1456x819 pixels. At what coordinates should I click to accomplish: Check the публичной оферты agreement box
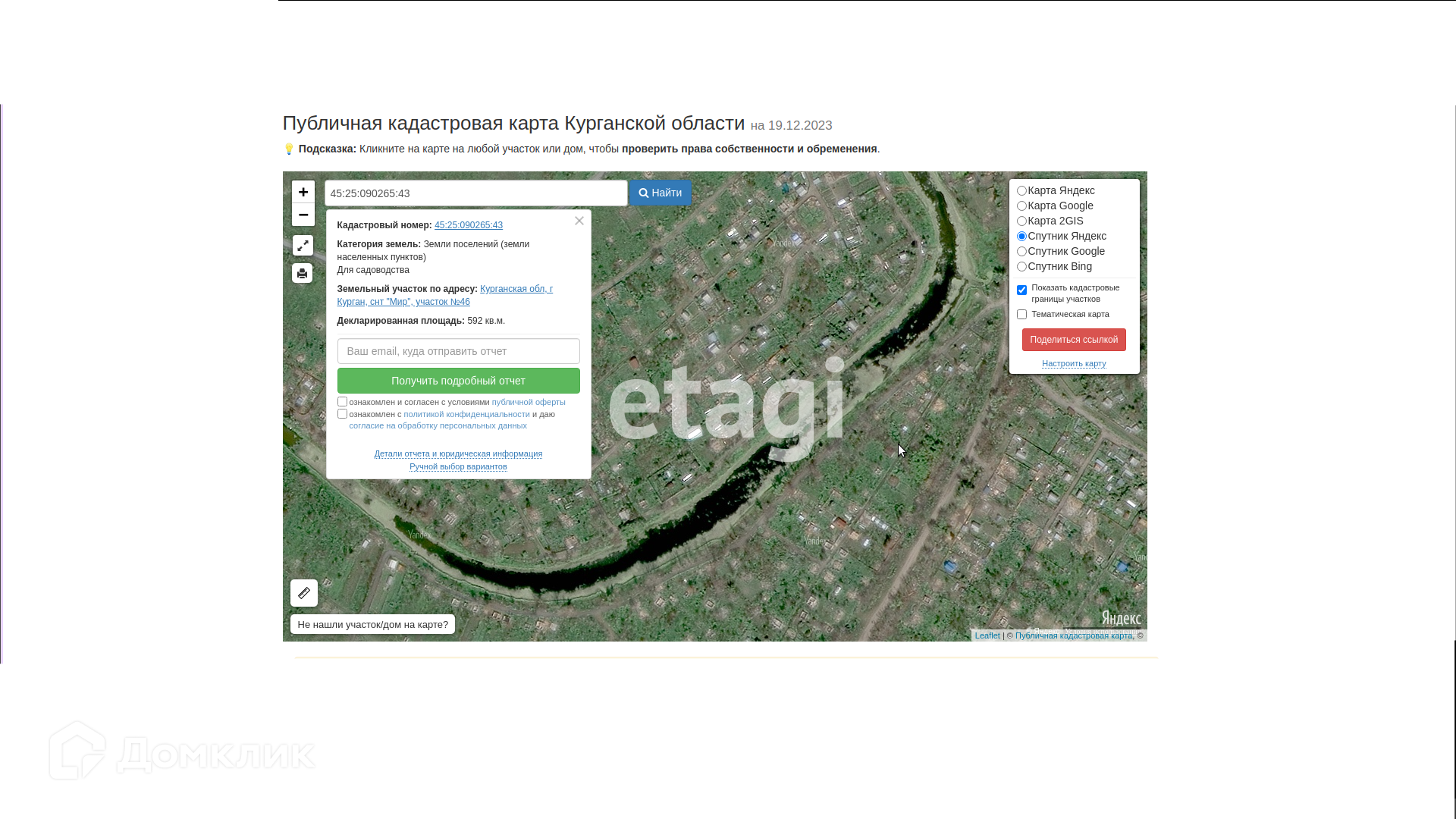342,402
